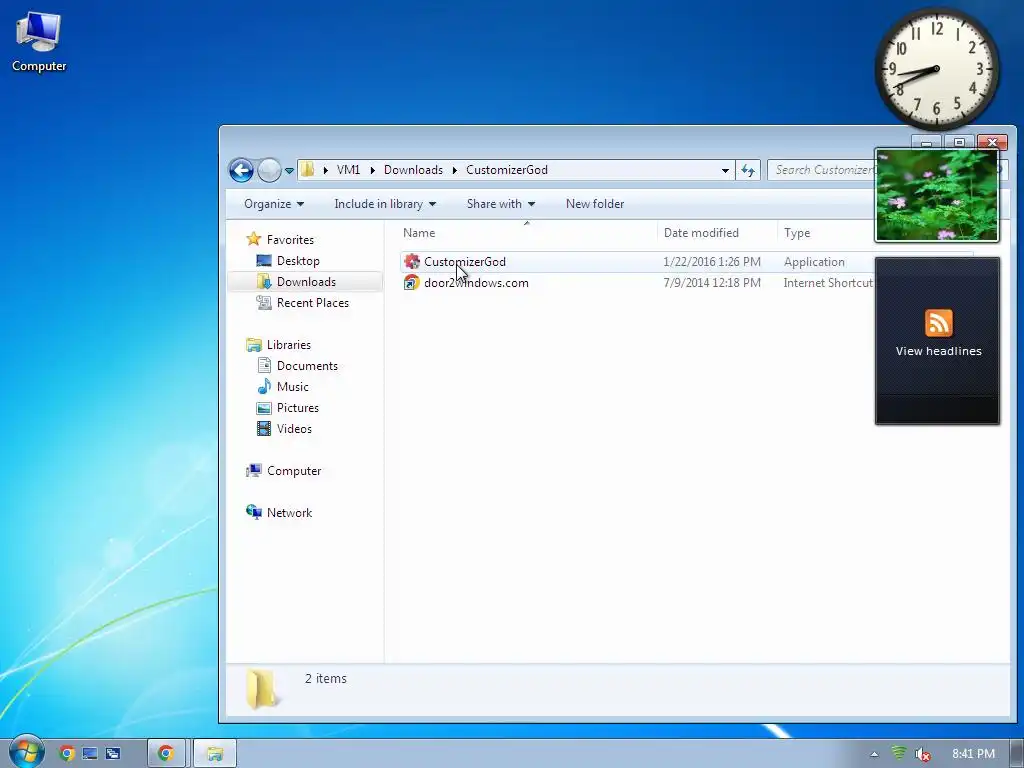
Task: Click the forward navigation arrow in Explorer
Action: click(268, 170)
